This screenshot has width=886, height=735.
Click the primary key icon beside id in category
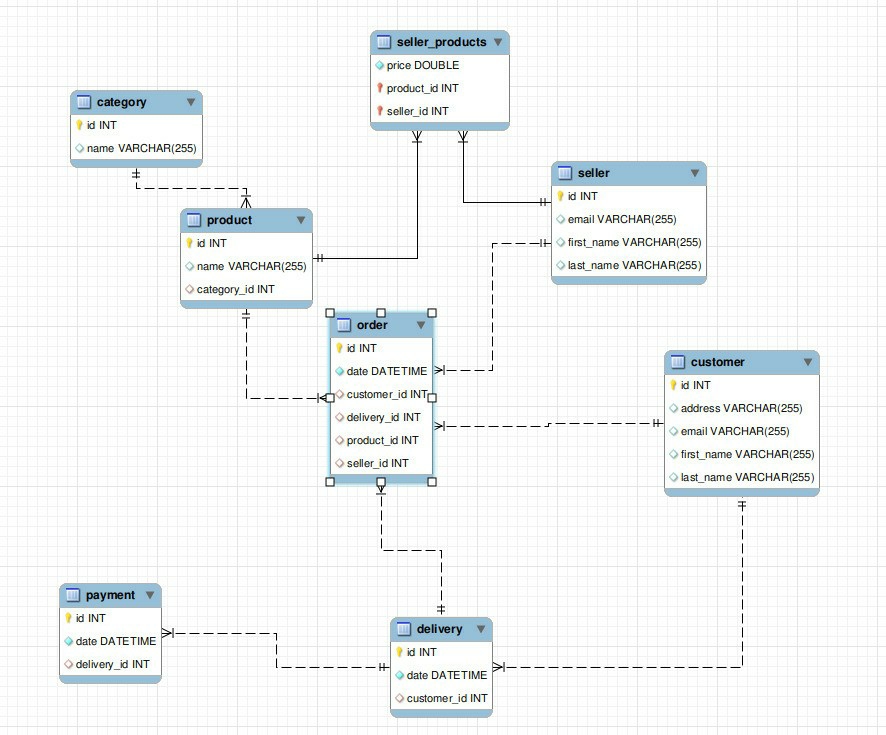click(81, 125)
